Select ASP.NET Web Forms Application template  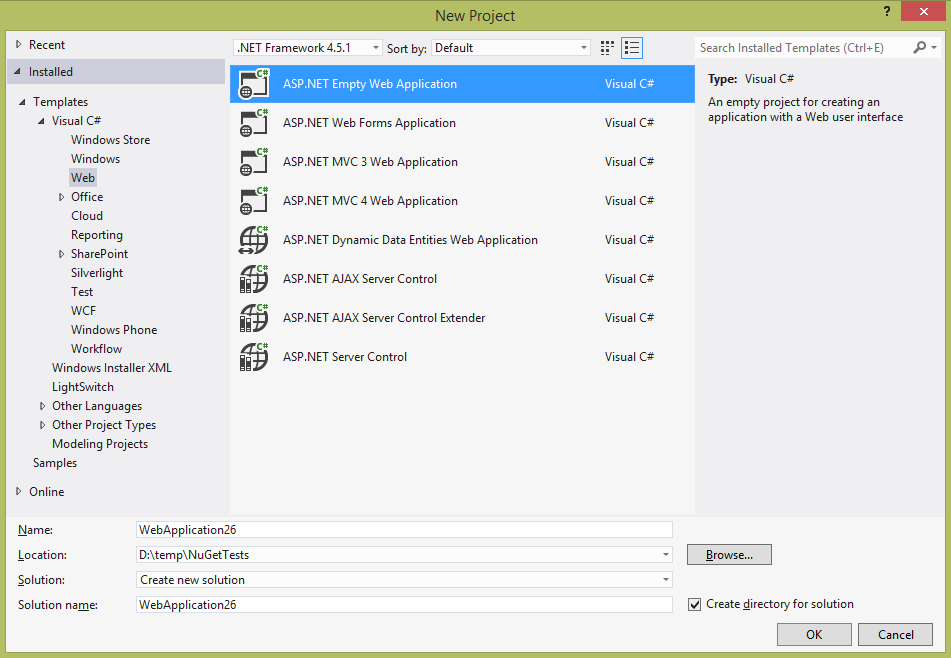(x=462, y=123)
